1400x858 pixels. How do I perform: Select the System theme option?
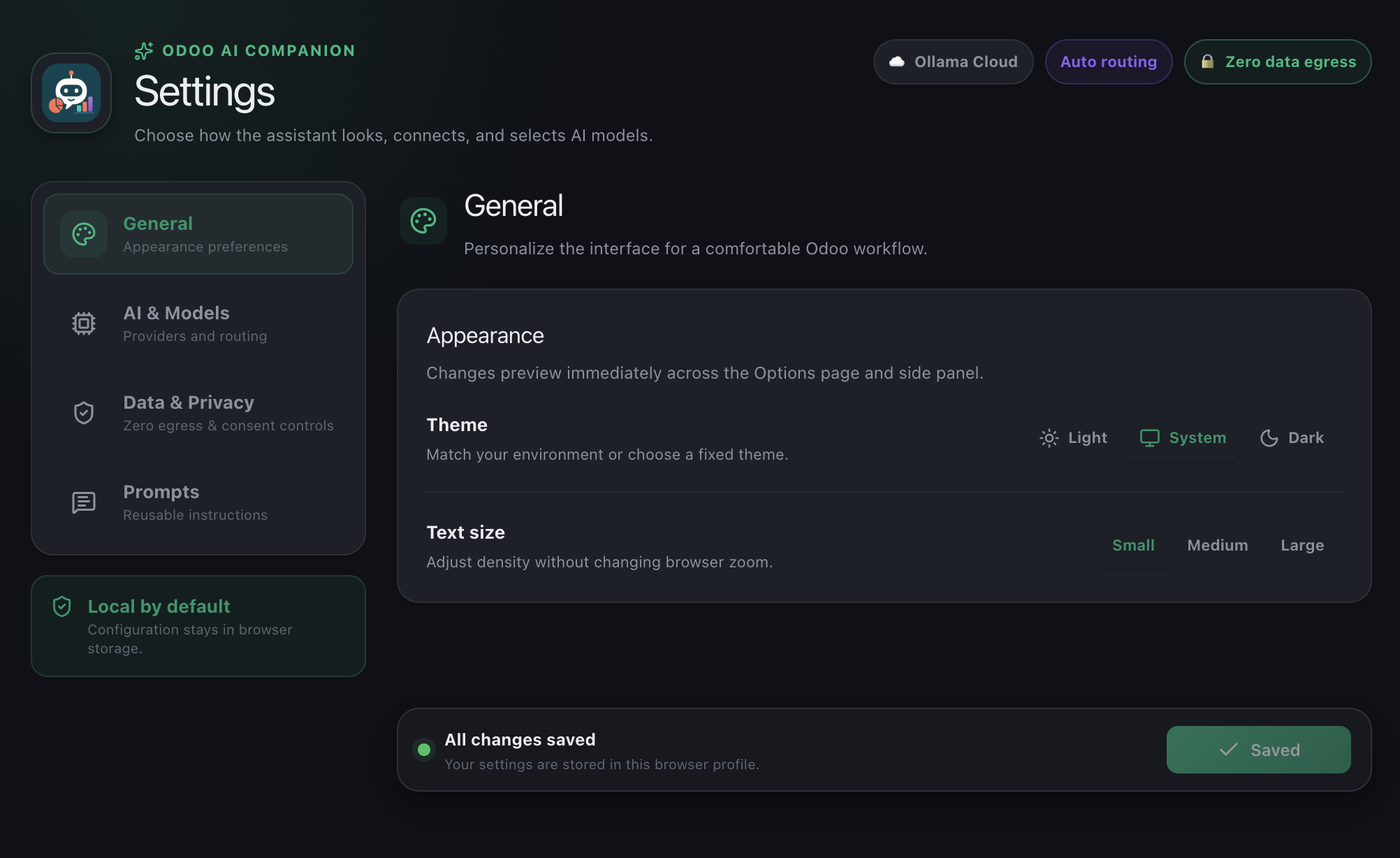click(x=1183, y=438)
